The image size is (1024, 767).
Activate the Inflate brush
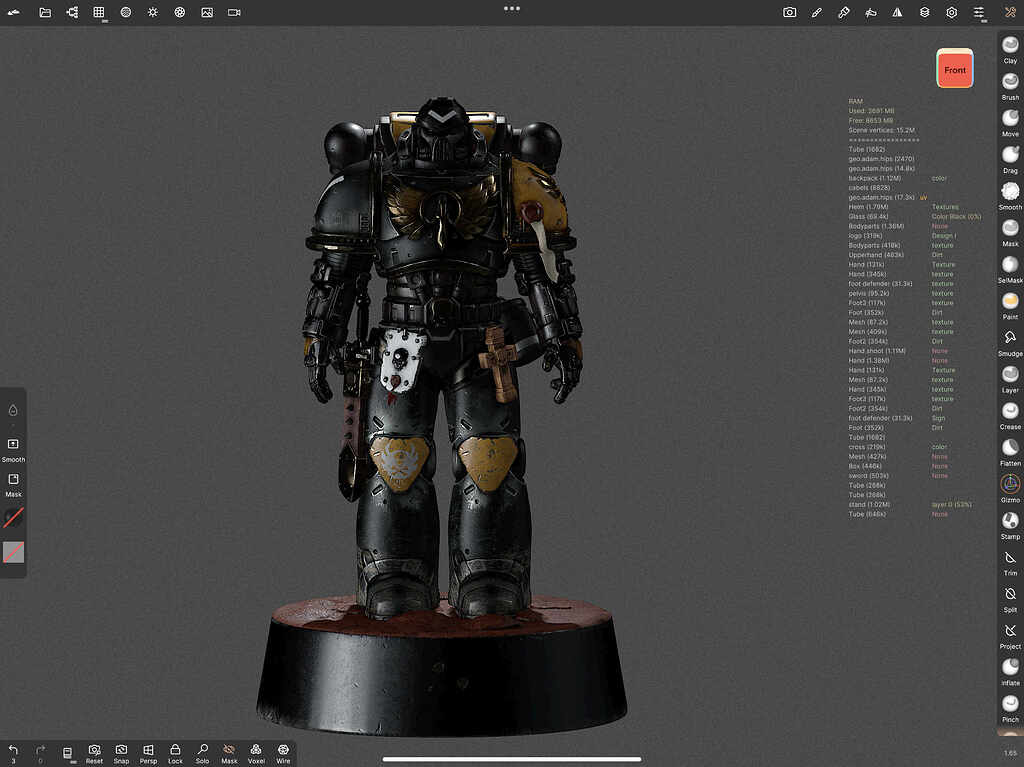pos(1008,668)
